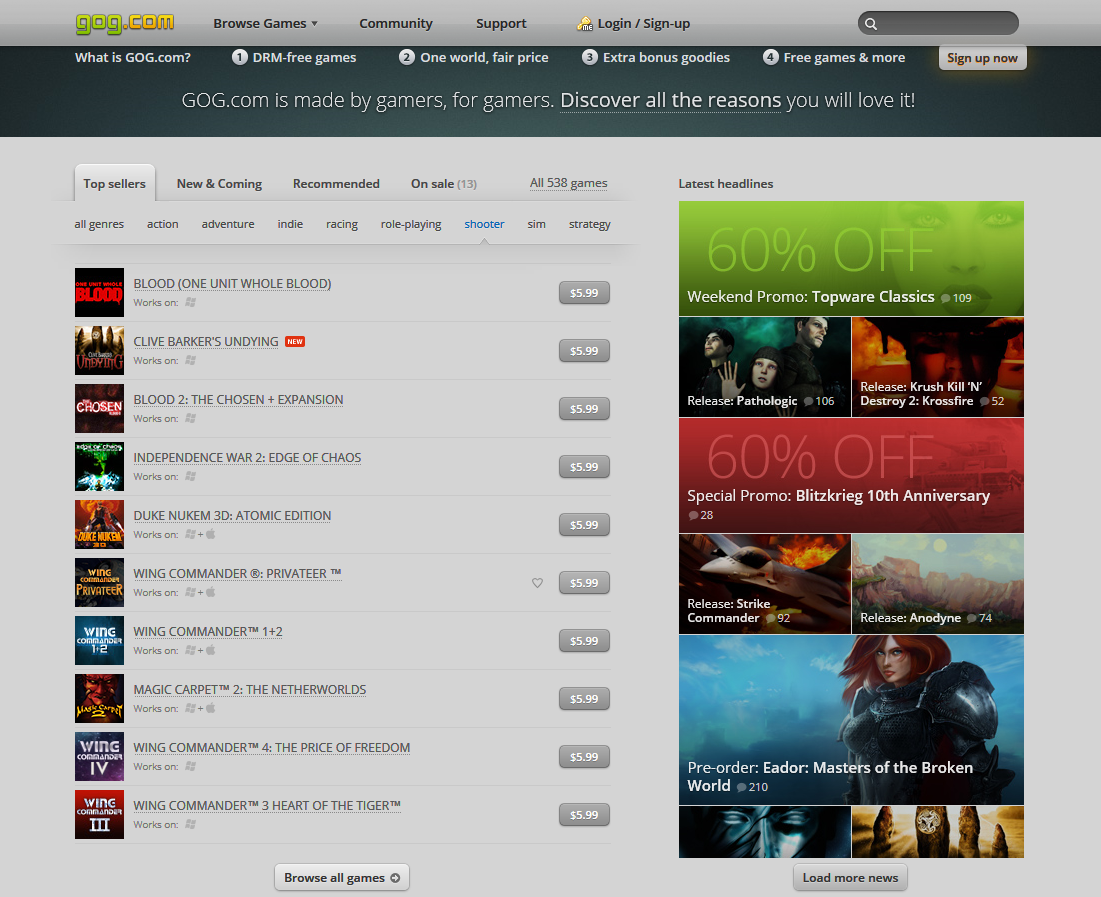
Task: Open the Community menu
Action: (396, 23)
